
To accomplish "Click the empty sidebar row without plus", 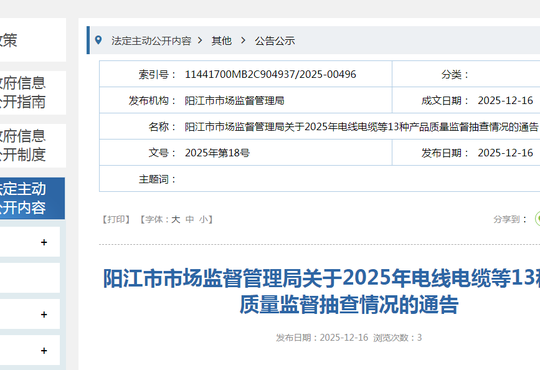I will 30,278.
